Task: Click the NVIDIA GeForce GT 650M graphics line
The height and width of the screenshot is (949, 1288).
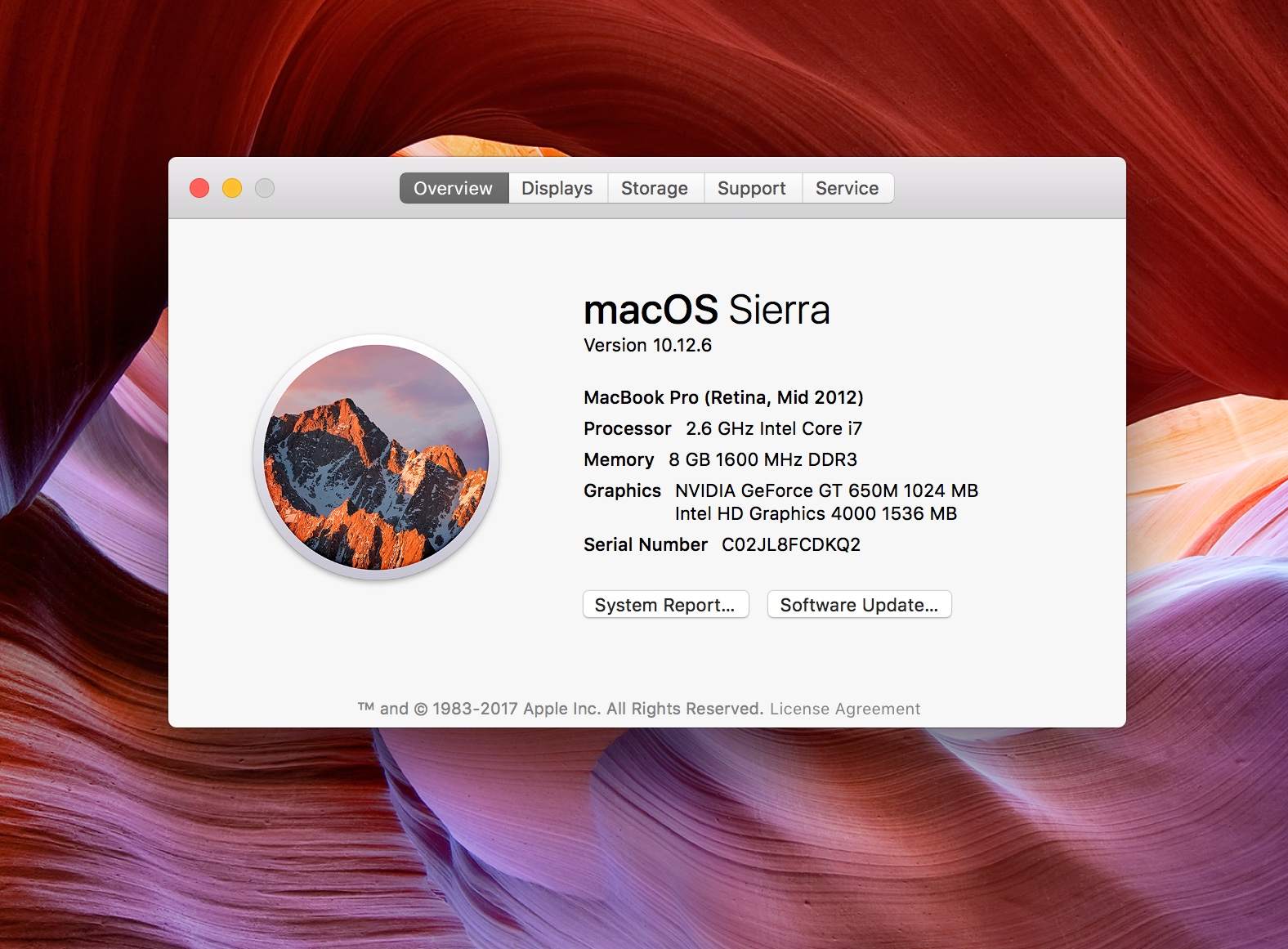Action: [x=826, y=490]
